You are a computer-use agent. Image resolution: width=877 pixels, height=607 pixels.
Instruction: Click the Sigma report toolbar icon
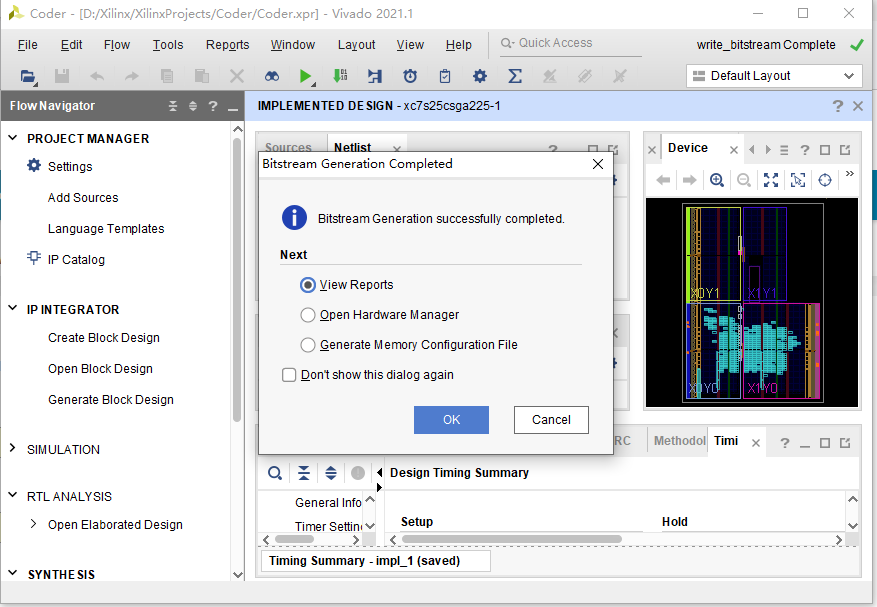click(x=515, y=76)
